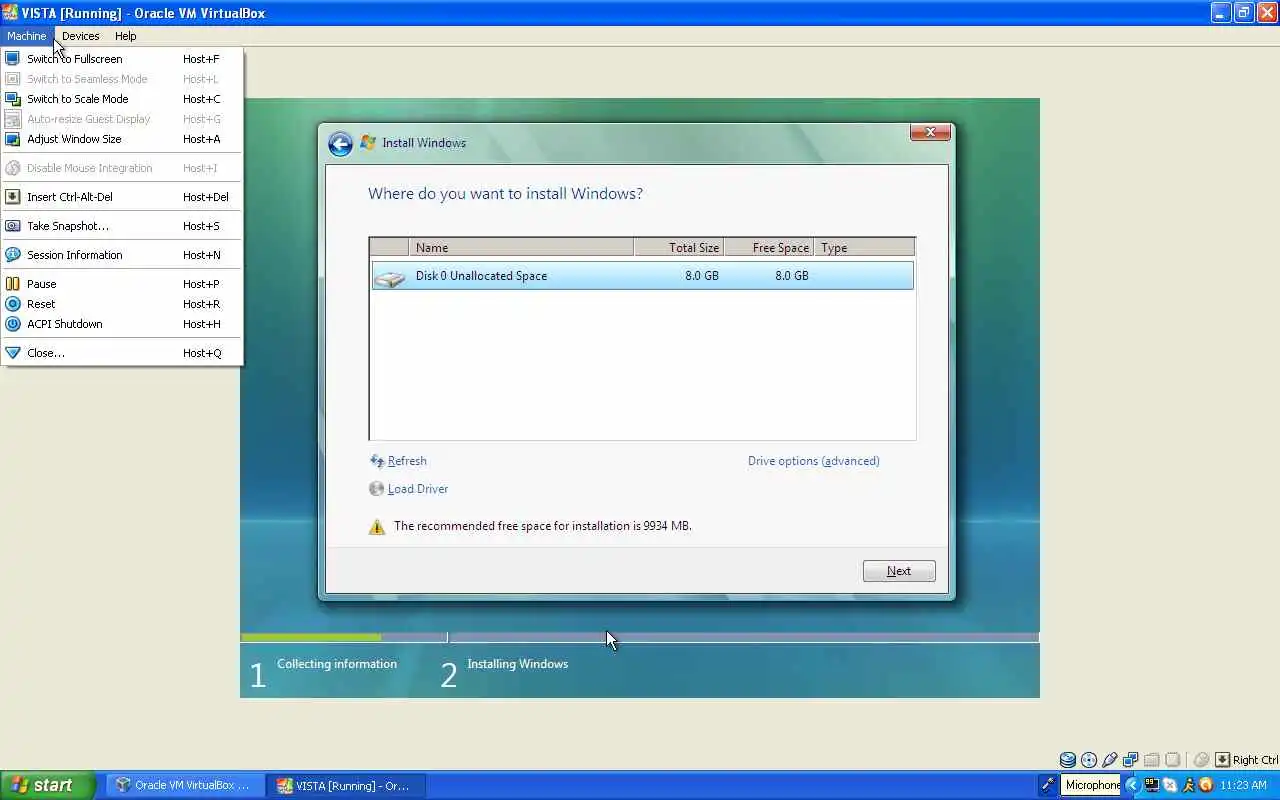Choose Close... in Machine menu

tap(121, 353)
